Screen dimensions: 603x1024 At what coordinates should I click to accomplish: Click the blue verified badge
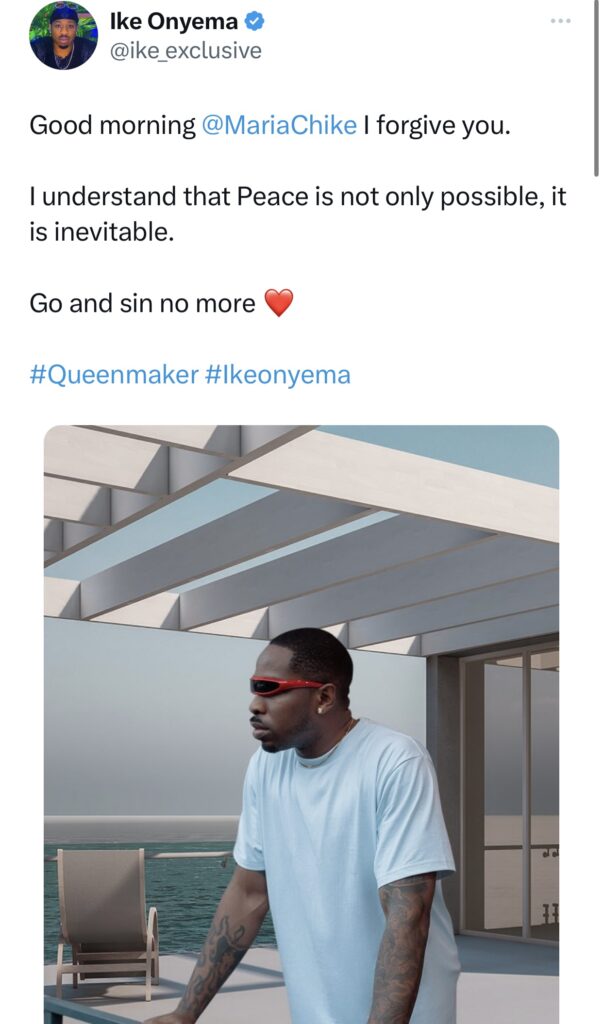(254, 21)
